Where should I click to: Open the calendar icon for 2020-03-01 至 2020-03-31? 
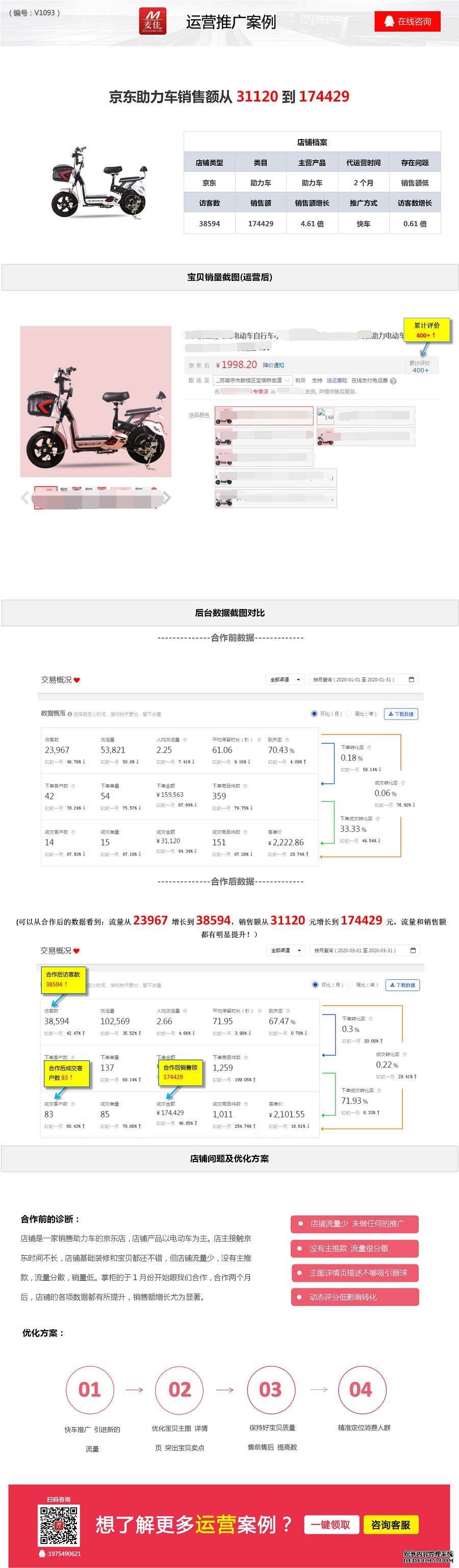point(413,950)
